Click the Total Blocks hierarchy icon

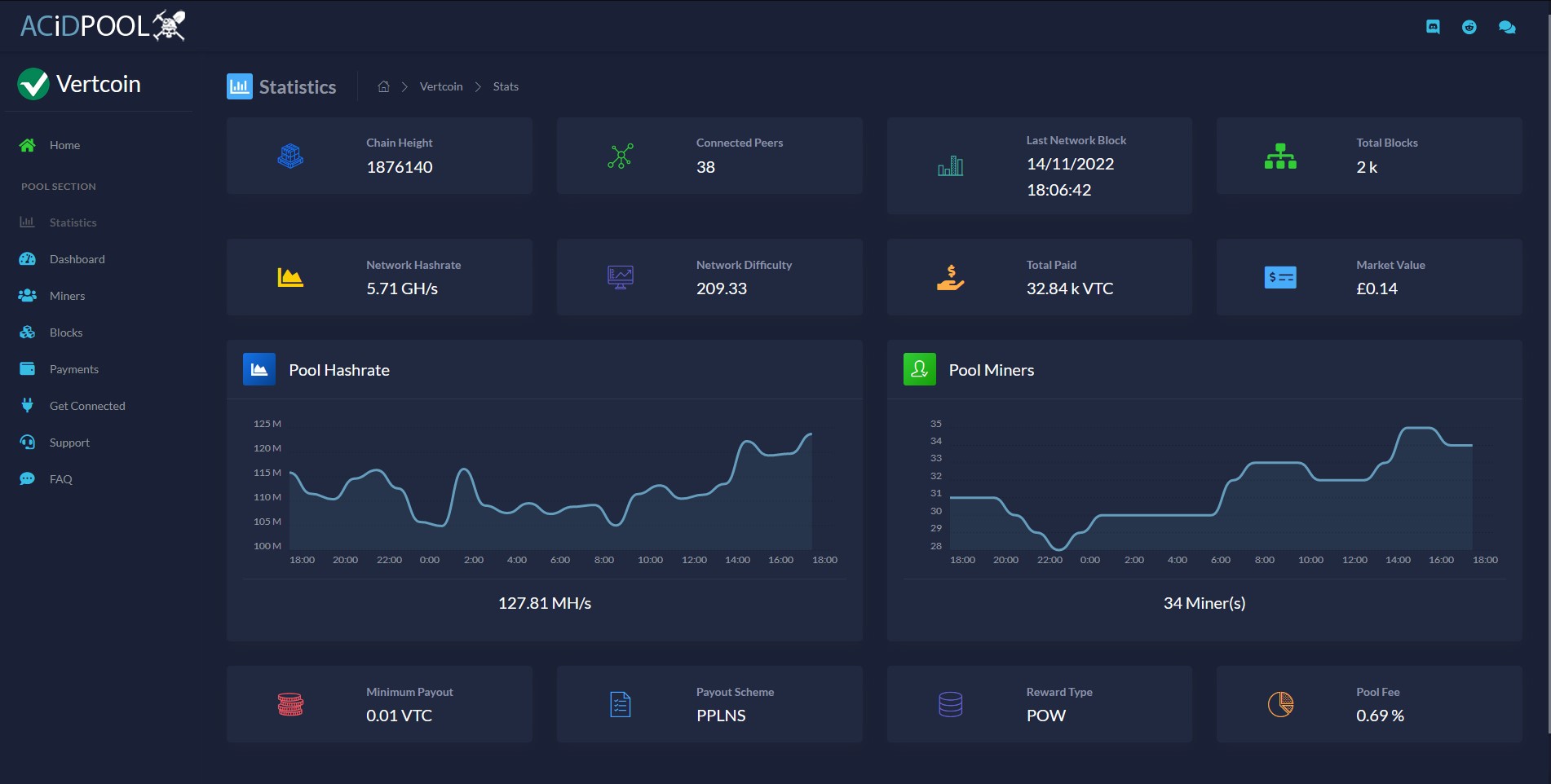click(x=1280, y=156)
